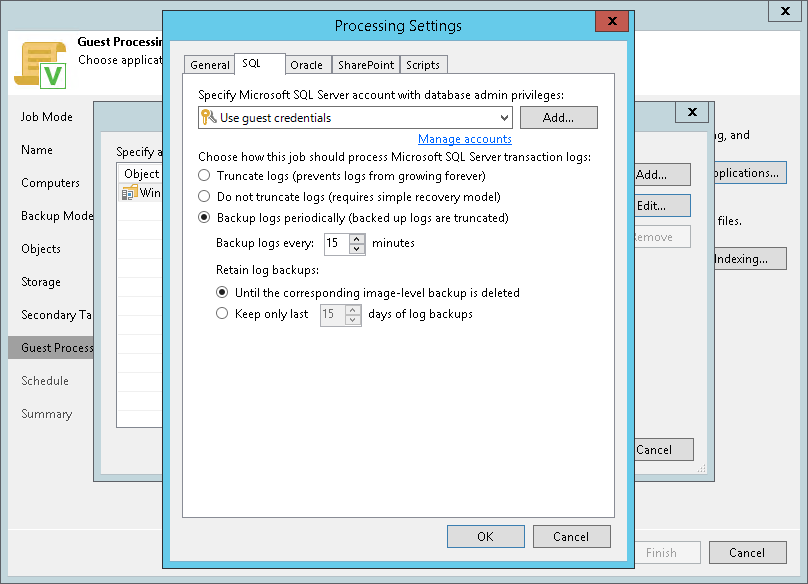Go to the Schedule wizard step
Viewport: 808px width, 584px height.
click(45, 381)
